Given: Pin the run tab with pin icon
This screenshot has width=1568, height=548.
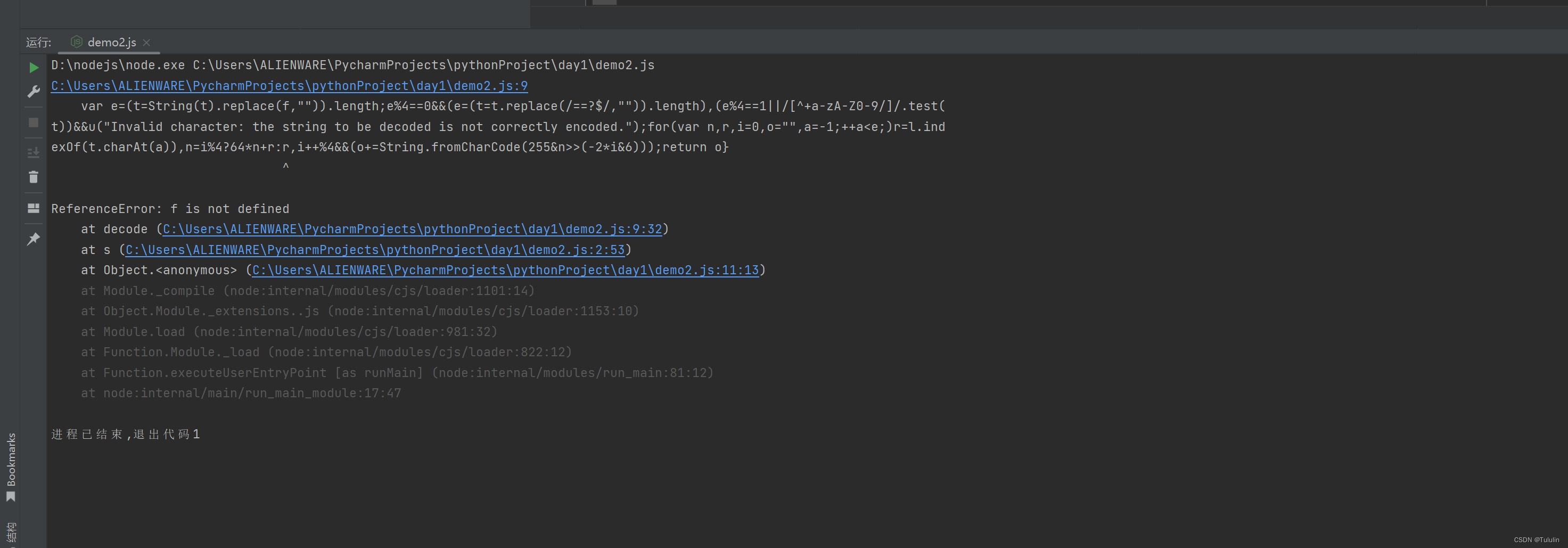Looking at the screenshot, I should coord(34,239).
